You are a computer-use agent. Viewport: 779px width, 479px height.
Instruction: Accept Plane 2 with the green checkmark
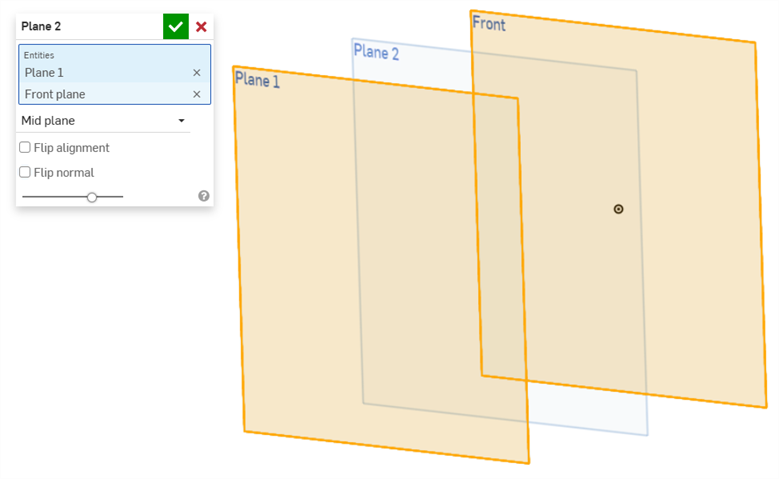tap(176, 27)
